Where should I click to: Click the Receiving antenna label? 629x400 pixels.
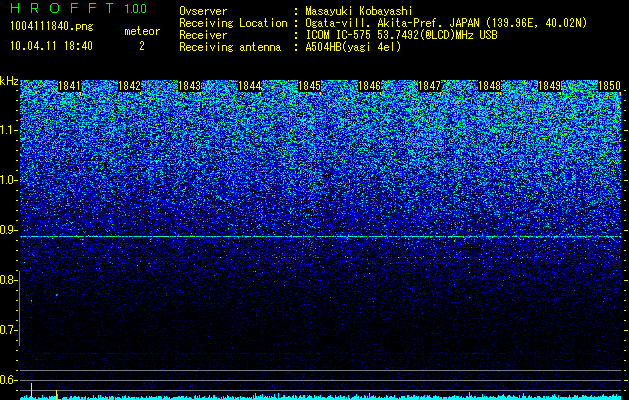pyautogui.click(x=230, y=47)
